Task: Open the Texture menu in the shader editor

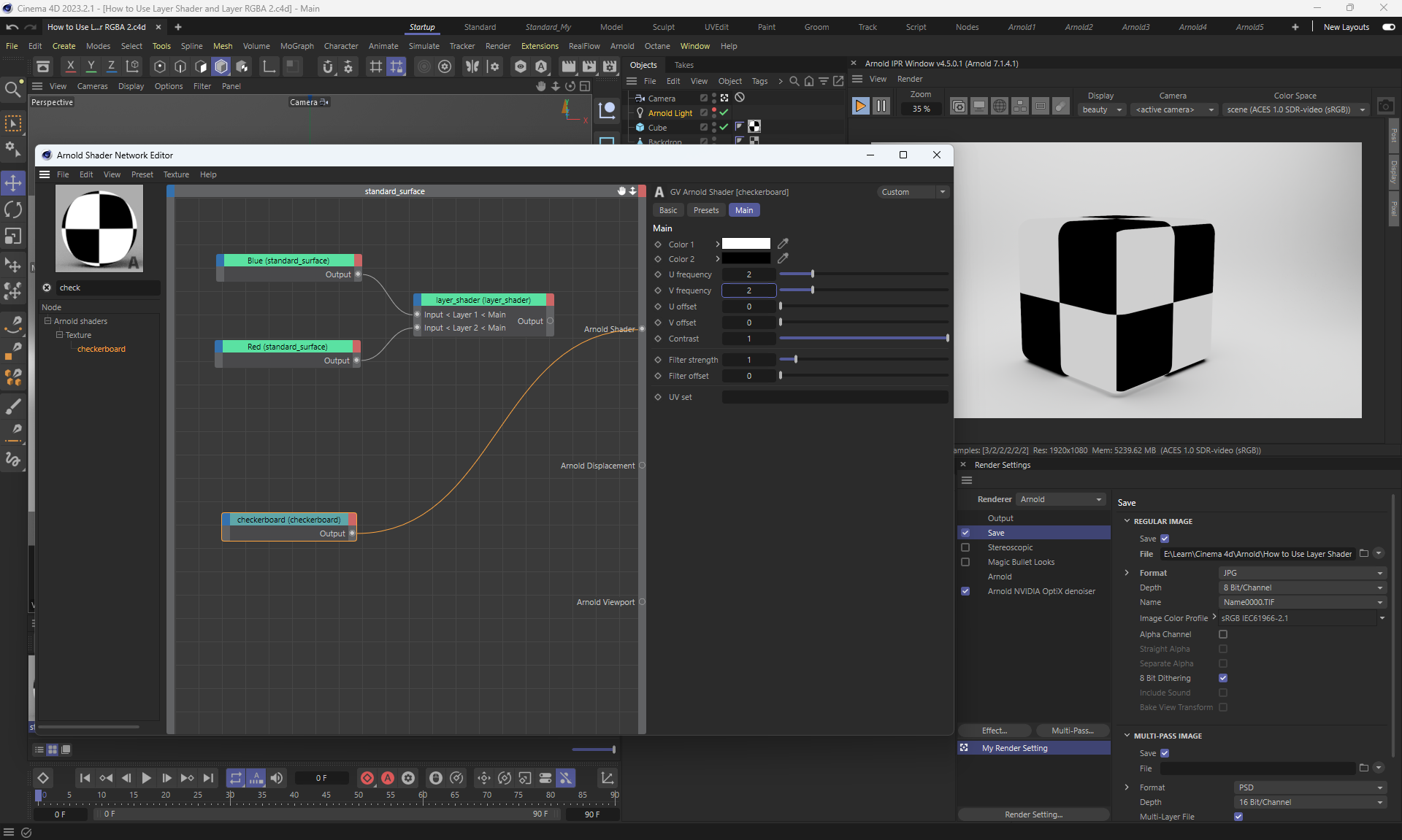Action: click(x=176, y=174)
